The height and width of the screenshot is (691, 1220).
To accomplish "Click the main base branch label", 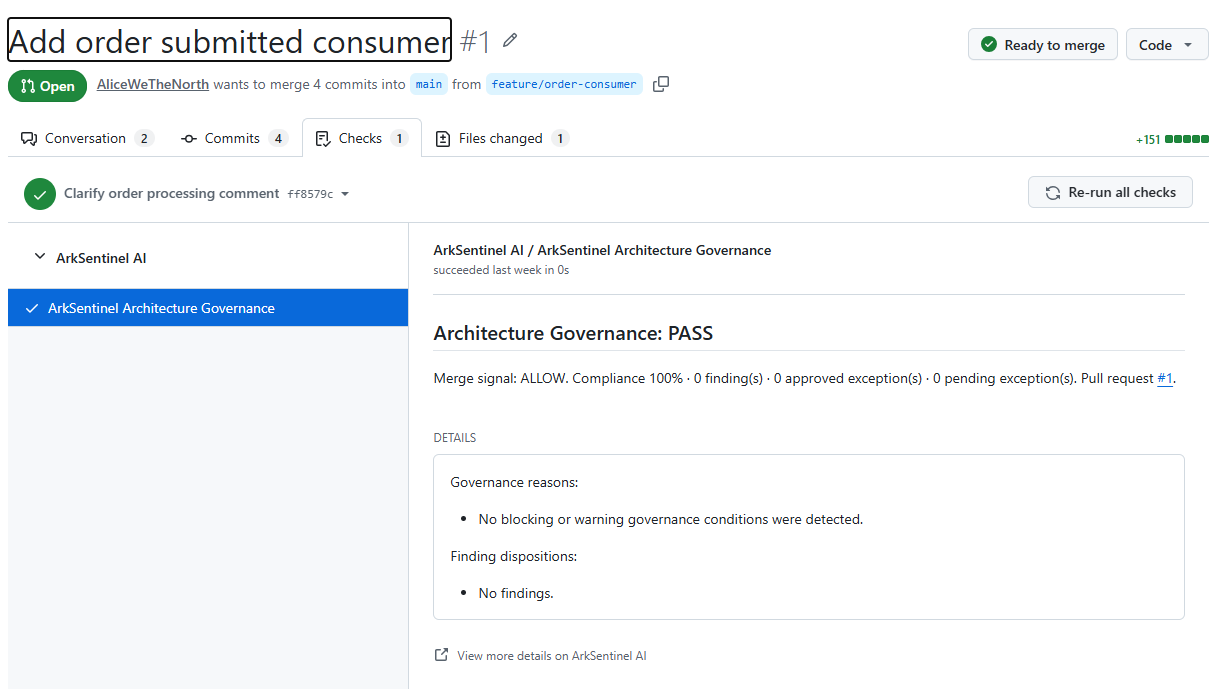I will pyautogui.click(x=429, y=84).
